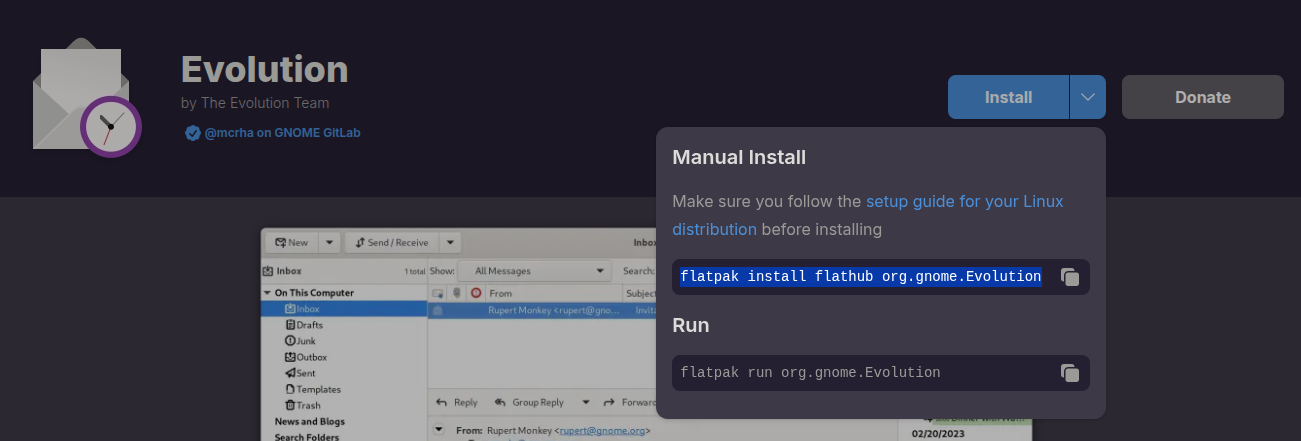Click the message status column header icon
1301x441 pixels.
coord(438,293)
